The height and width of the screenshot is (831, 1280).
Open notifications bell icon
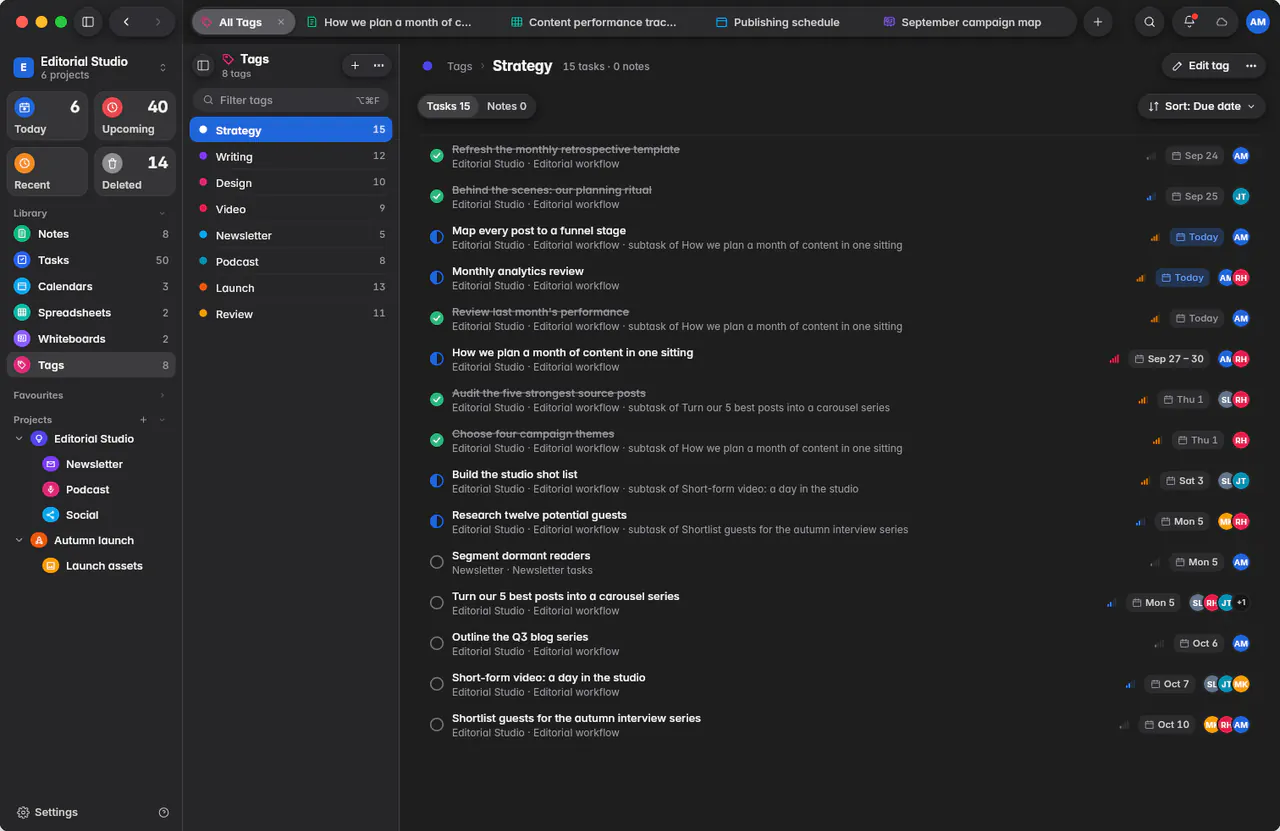coord(1189,22)
